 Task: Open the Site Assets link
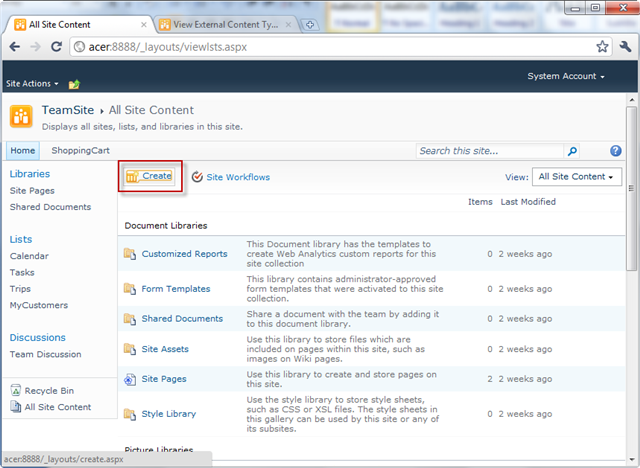tap(165, 349)
